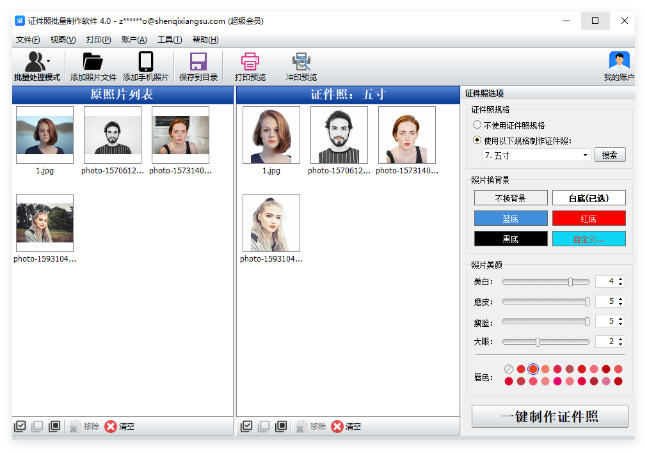Set black background color
The image size is (647, 452).
pyautogui.click(x=511, y=239)
